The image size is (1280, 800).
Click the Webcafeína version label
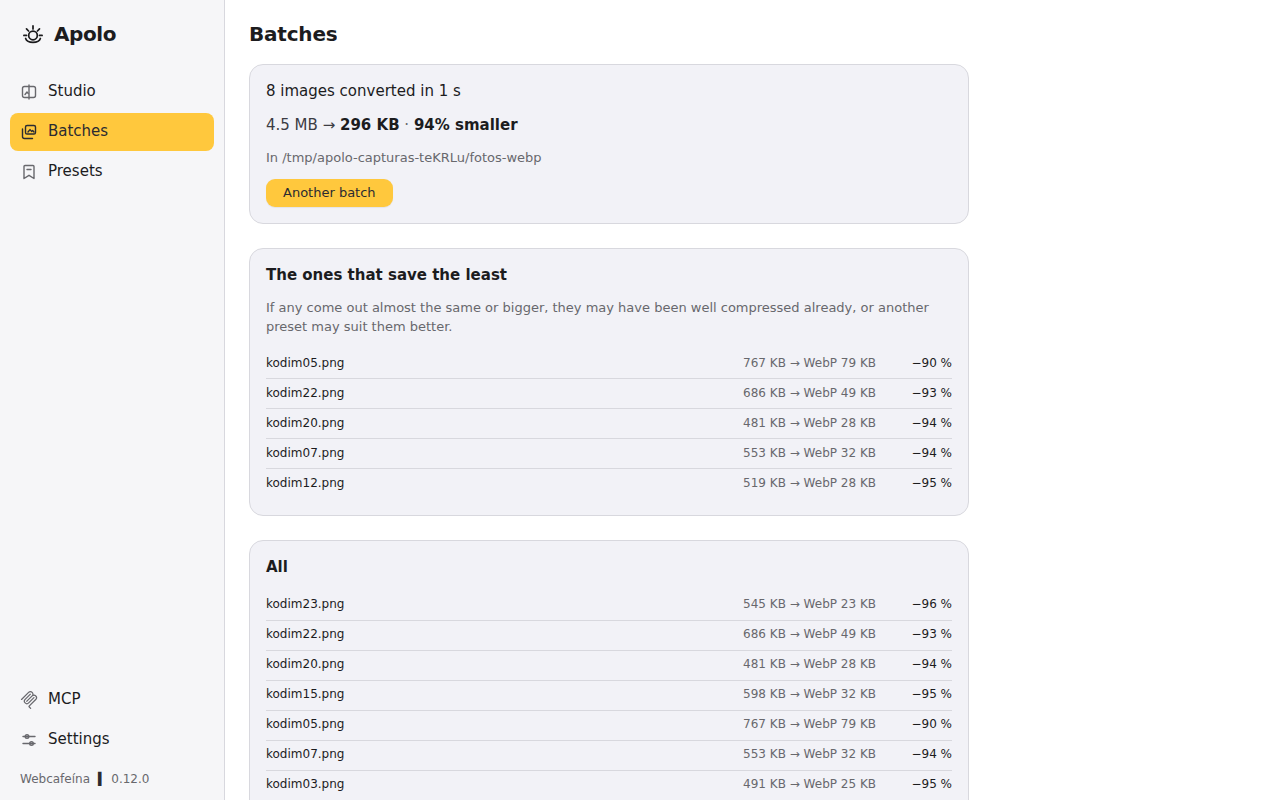pos(84,779)
